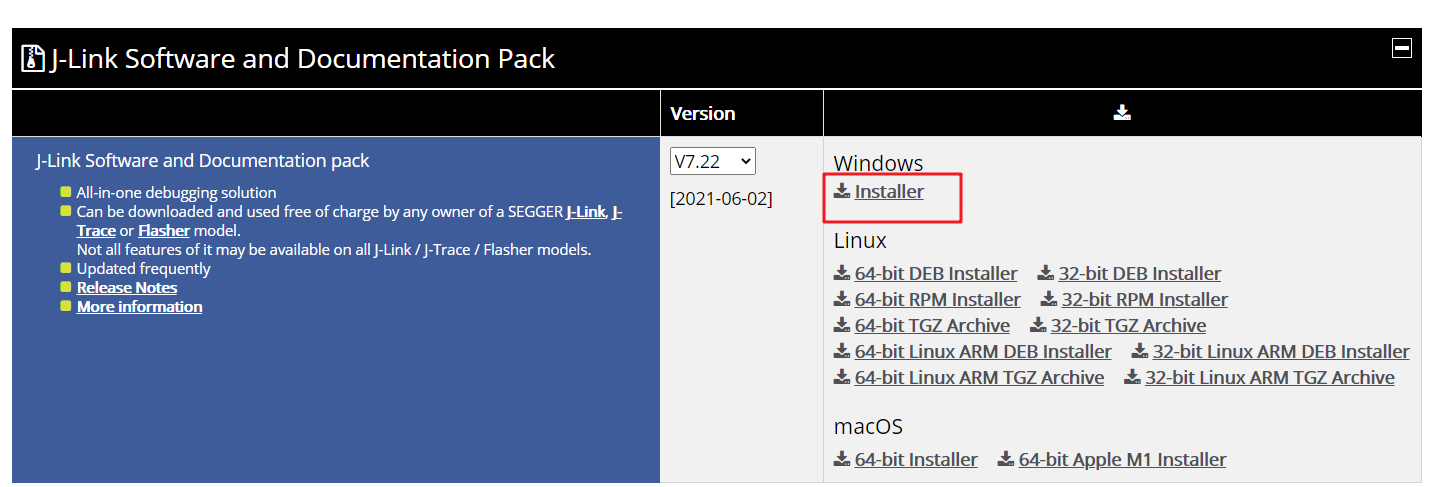Click the Windows Installer download icon
Screen dimensions: 1443x487
[x=842, y=191]
